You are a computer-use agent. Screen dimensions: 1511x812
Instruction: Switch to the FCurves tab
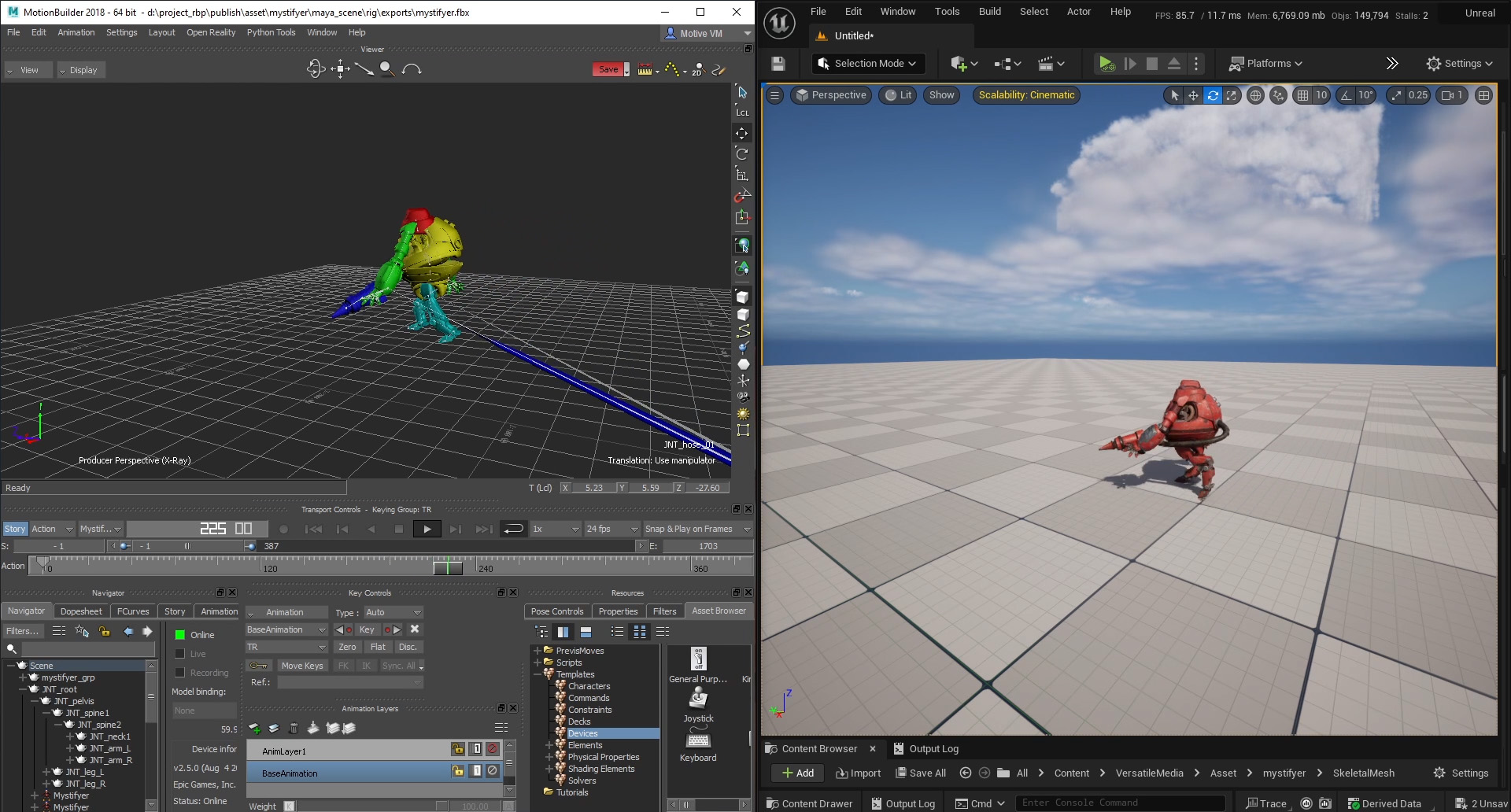pos(133,611)
